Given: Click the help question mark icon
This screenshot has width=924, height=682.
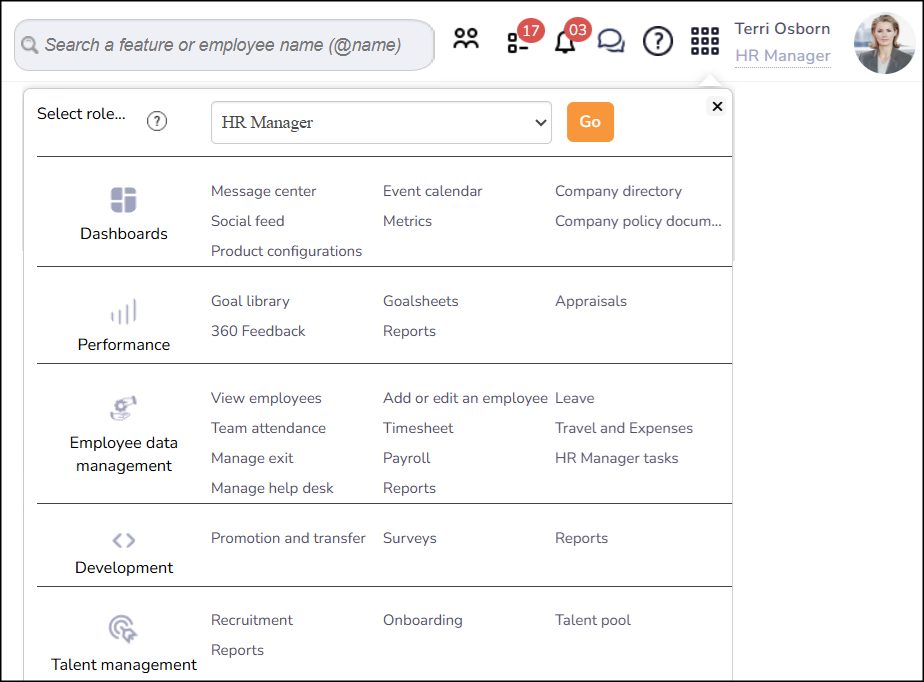Looking at the screenshot, I should tap(657, 40).
